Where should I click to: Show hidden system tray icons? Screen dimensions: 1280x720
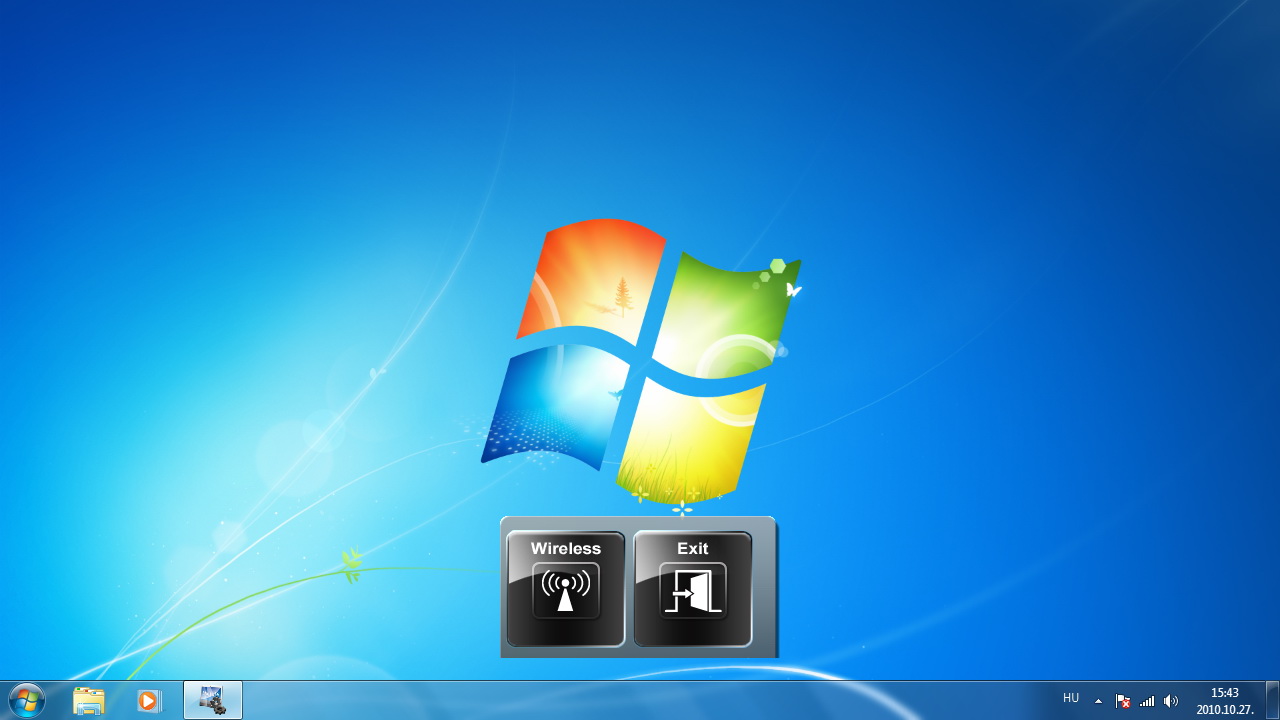pos(1099,701)
